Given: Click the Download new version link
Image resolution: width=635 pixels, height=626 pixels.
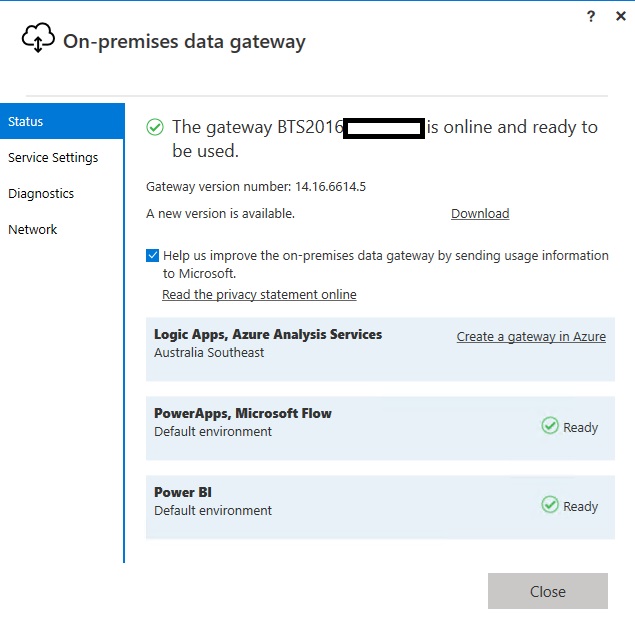Looking at the screenshot, I should [x=480, y=213].
